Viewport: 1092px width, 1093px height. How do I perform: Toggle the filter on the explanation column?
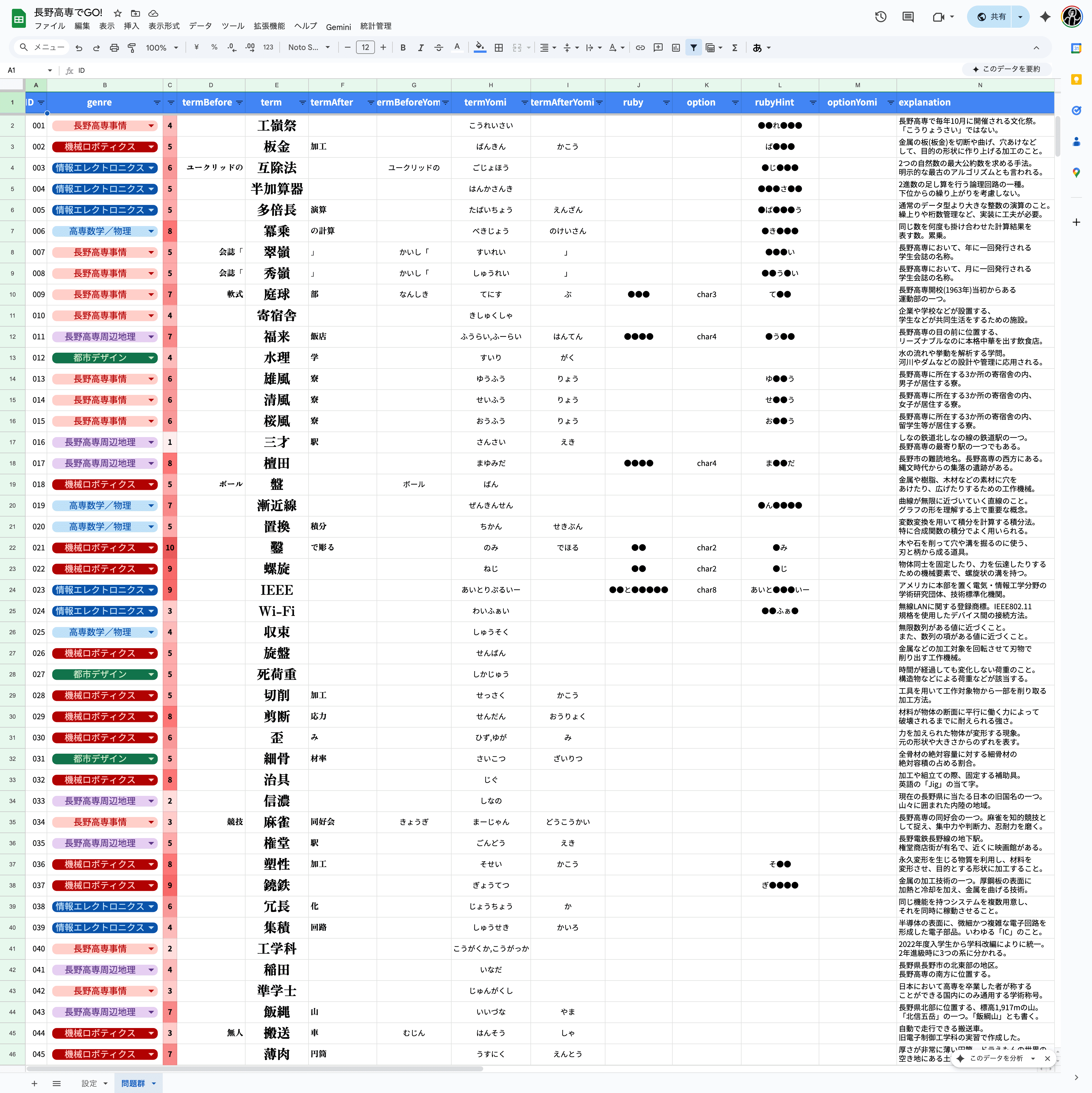tap(1050, 103)
